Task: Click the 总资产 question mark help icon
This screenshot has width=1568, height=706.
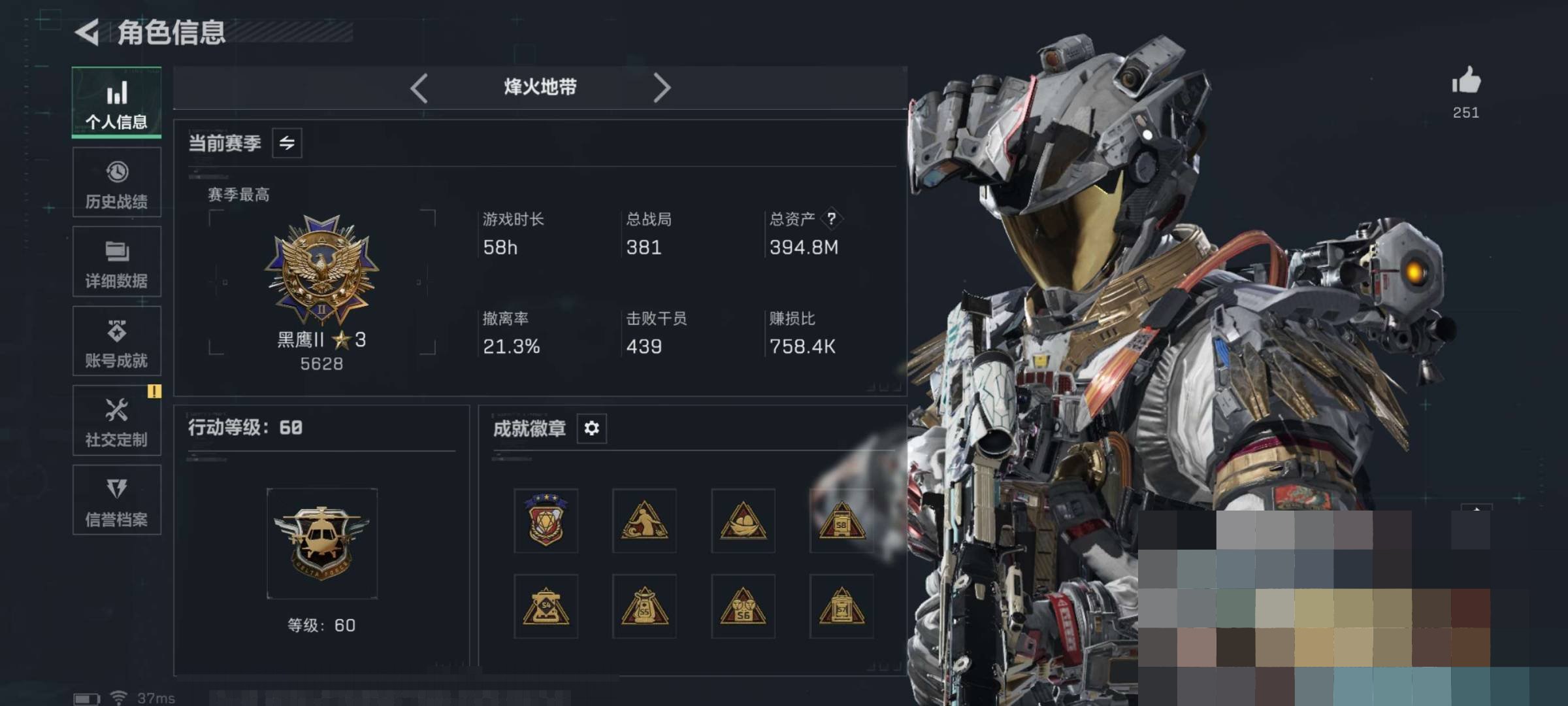Action: point(831,218)
